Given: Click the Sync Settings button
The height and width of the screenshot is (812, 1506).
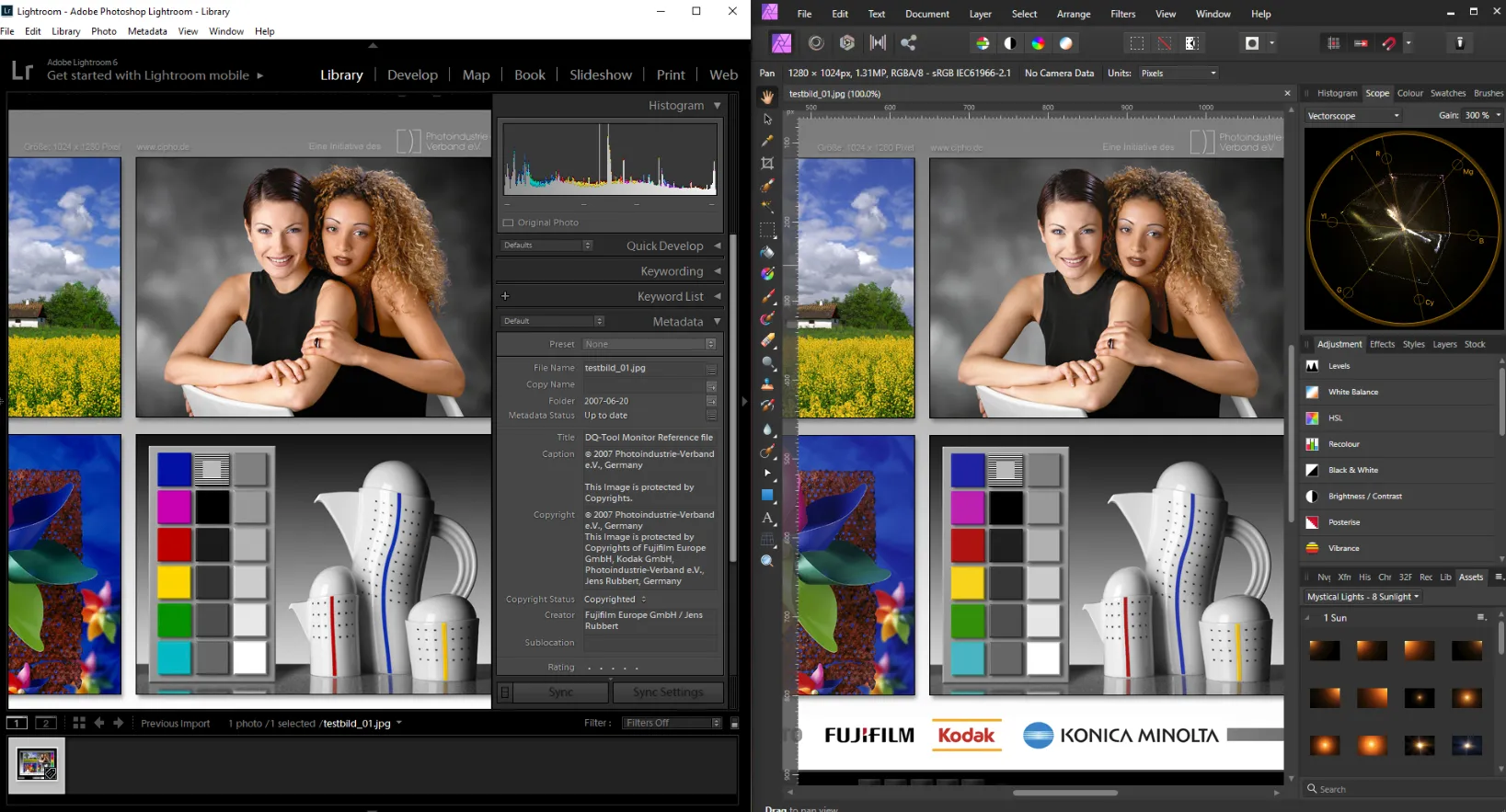Looking at the screenshot, I should [x=668, y=692].
